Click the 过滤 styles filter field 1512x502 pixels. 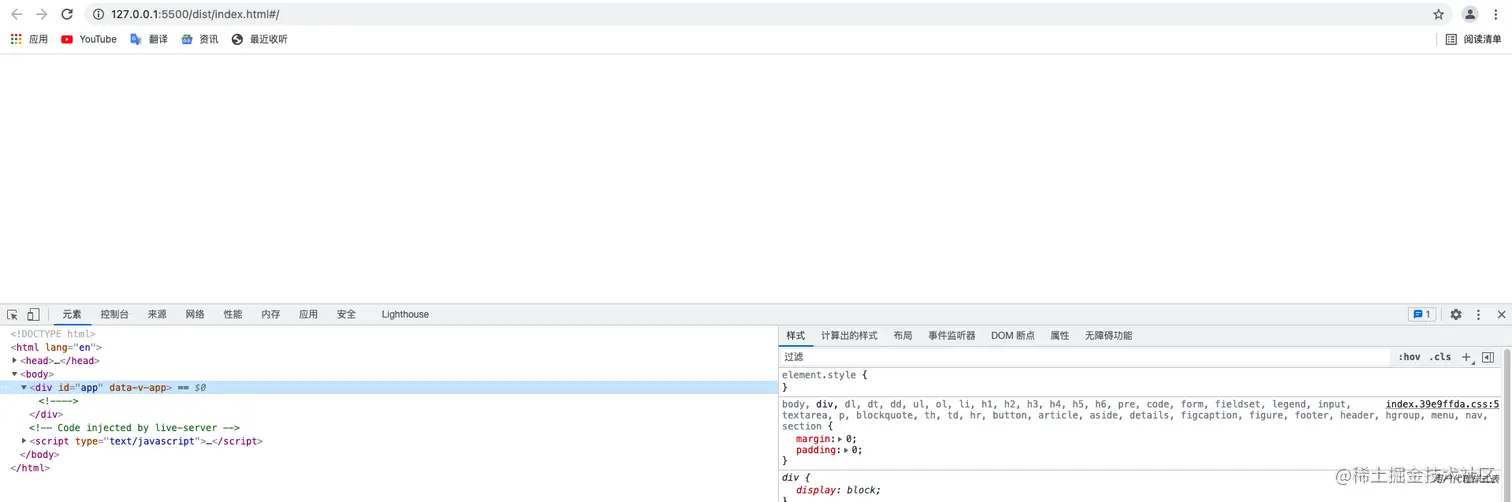(x=1085, y=357)
